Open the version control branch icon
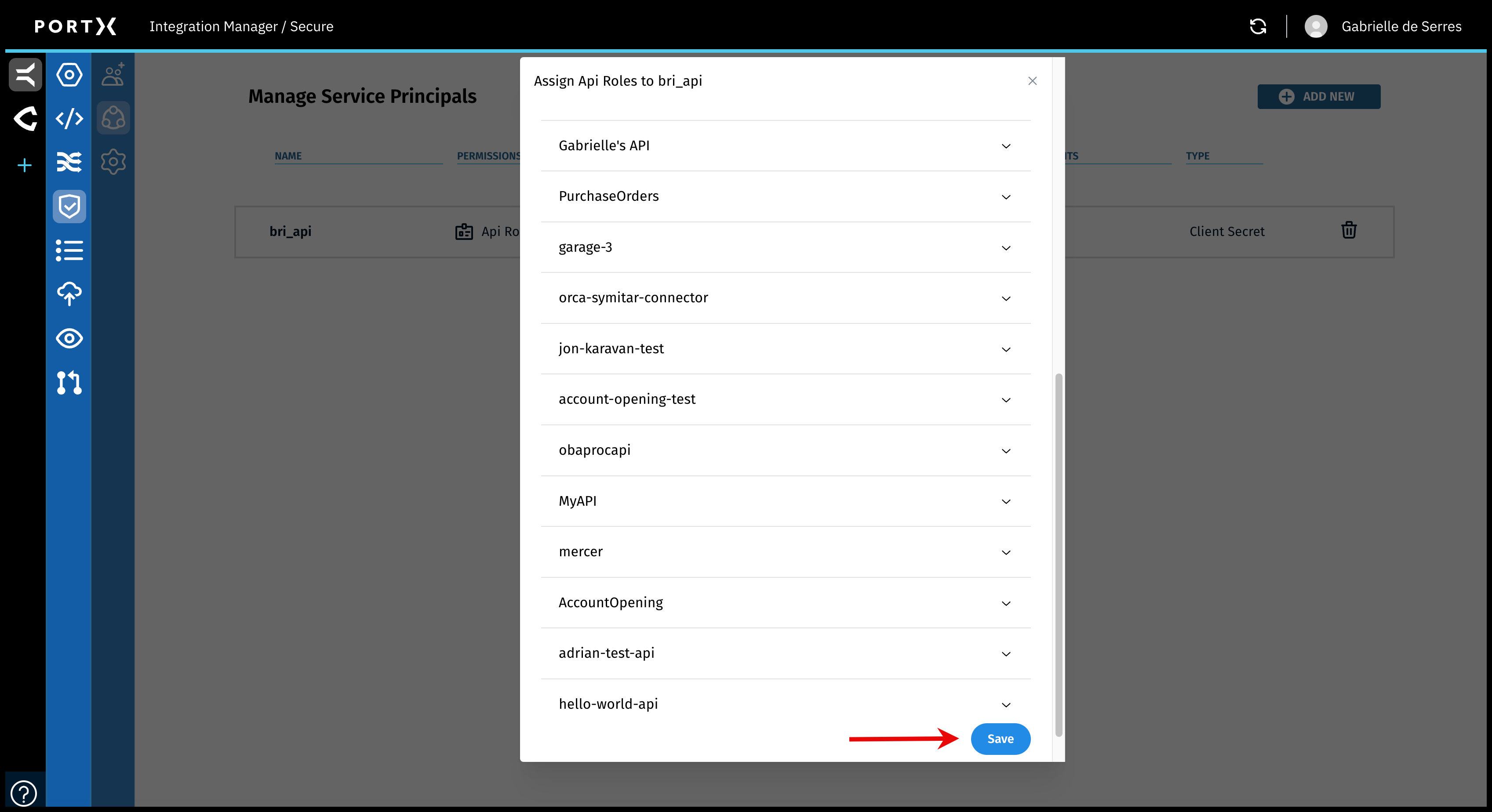 coord(69,383)
